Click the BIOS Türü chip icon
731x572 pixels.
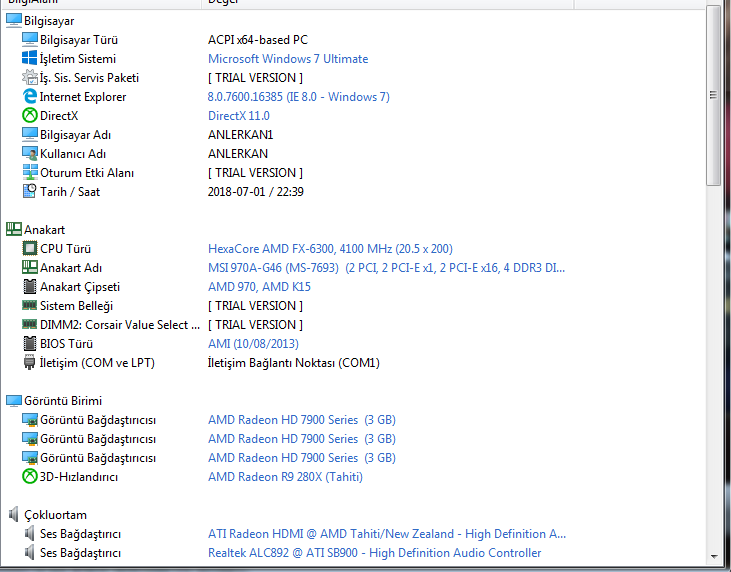[30, 344]
